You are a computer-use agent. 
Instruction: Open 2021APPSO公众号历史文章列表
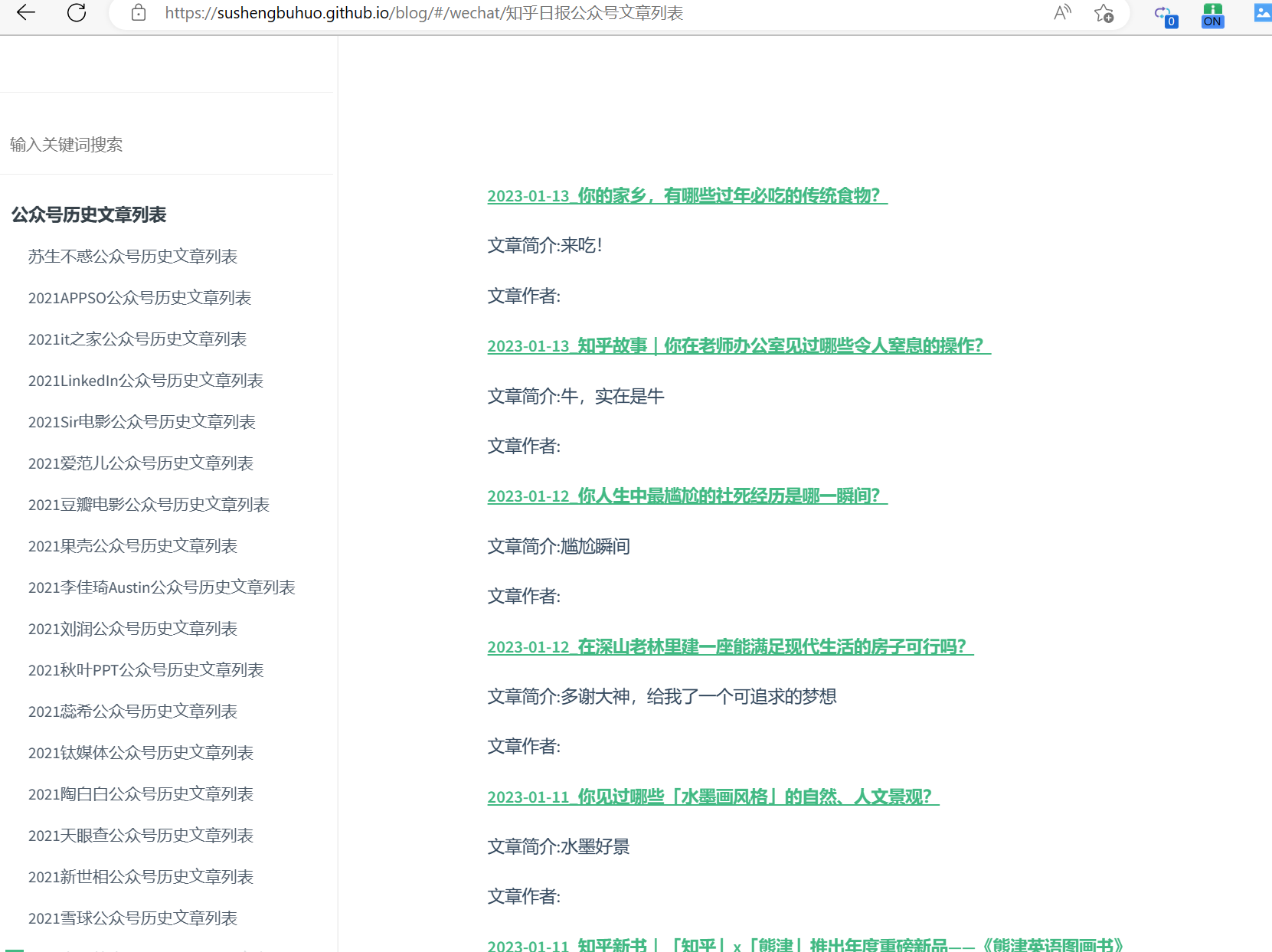139,298
